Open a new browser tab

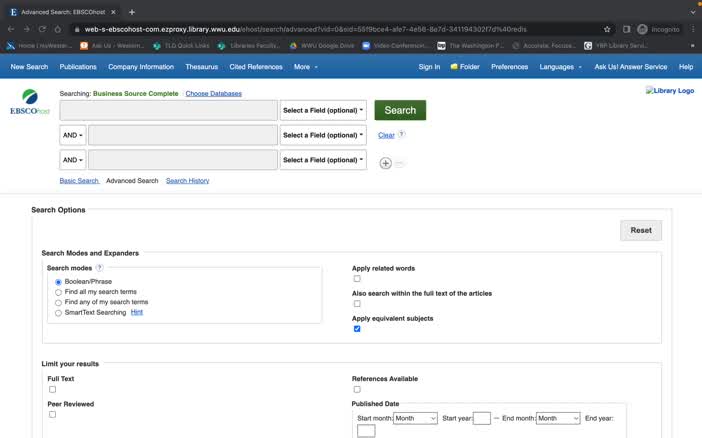pos(131,11)
